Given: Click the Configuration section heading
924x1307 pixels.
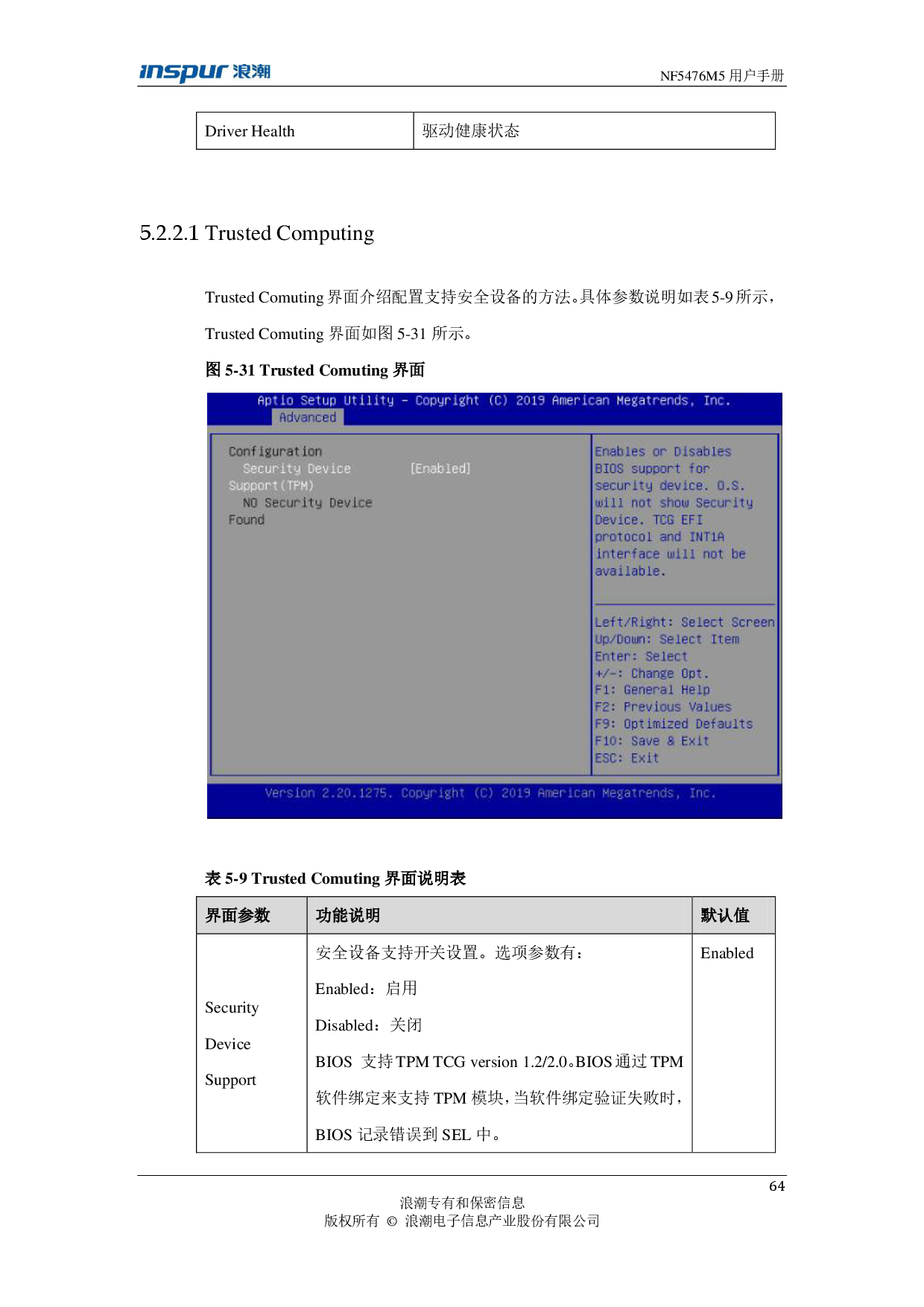Looking at the screenshot, I should coord(275,452).
